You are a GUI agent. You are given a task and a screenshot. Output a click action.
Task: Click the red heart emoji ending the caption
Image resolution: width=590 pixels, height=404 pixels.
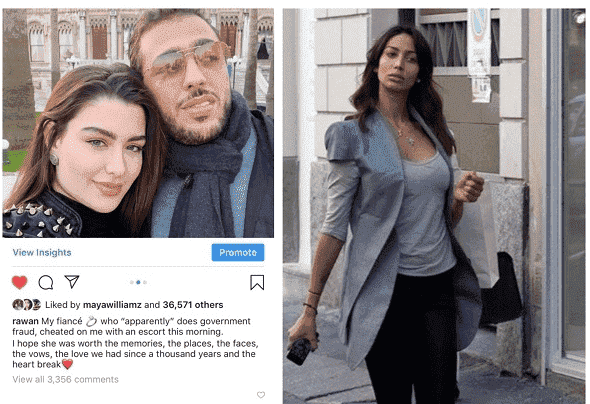coord(67,364)
